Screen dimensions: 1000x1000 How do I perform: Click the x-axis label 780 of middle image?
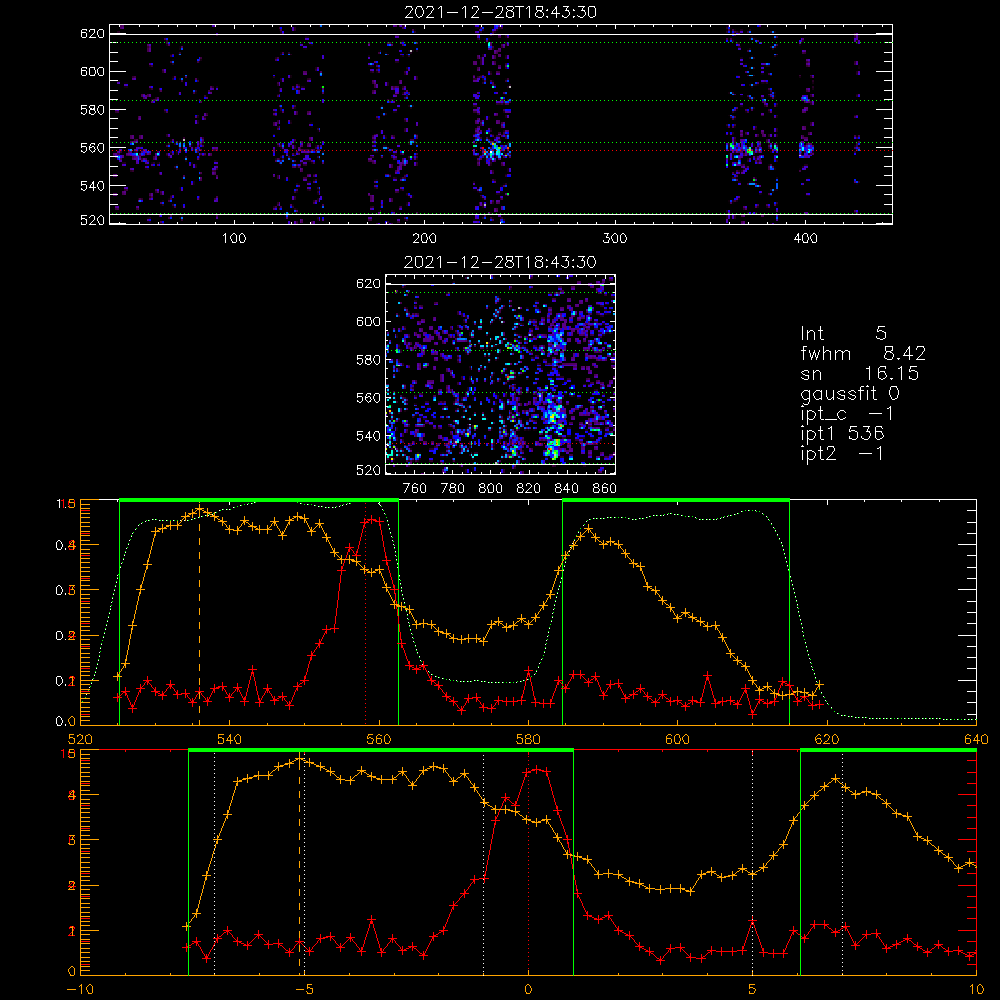[453, 489]
